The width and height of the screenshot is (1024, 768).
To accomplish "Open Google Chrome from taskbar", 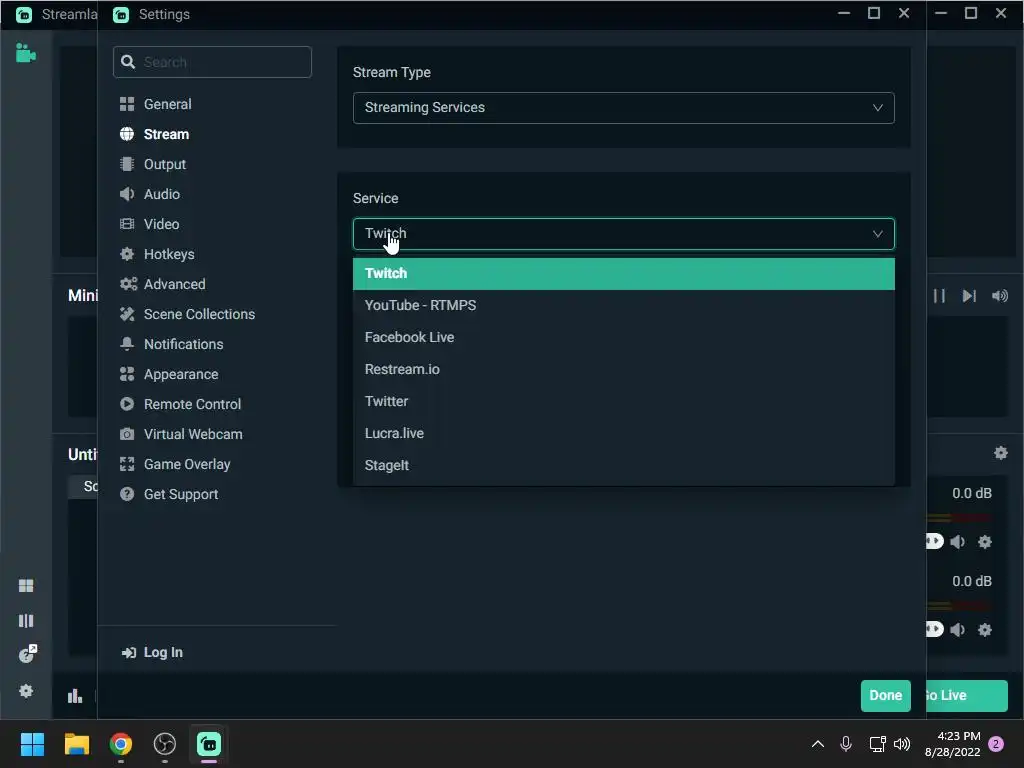I will pos(121,744).
